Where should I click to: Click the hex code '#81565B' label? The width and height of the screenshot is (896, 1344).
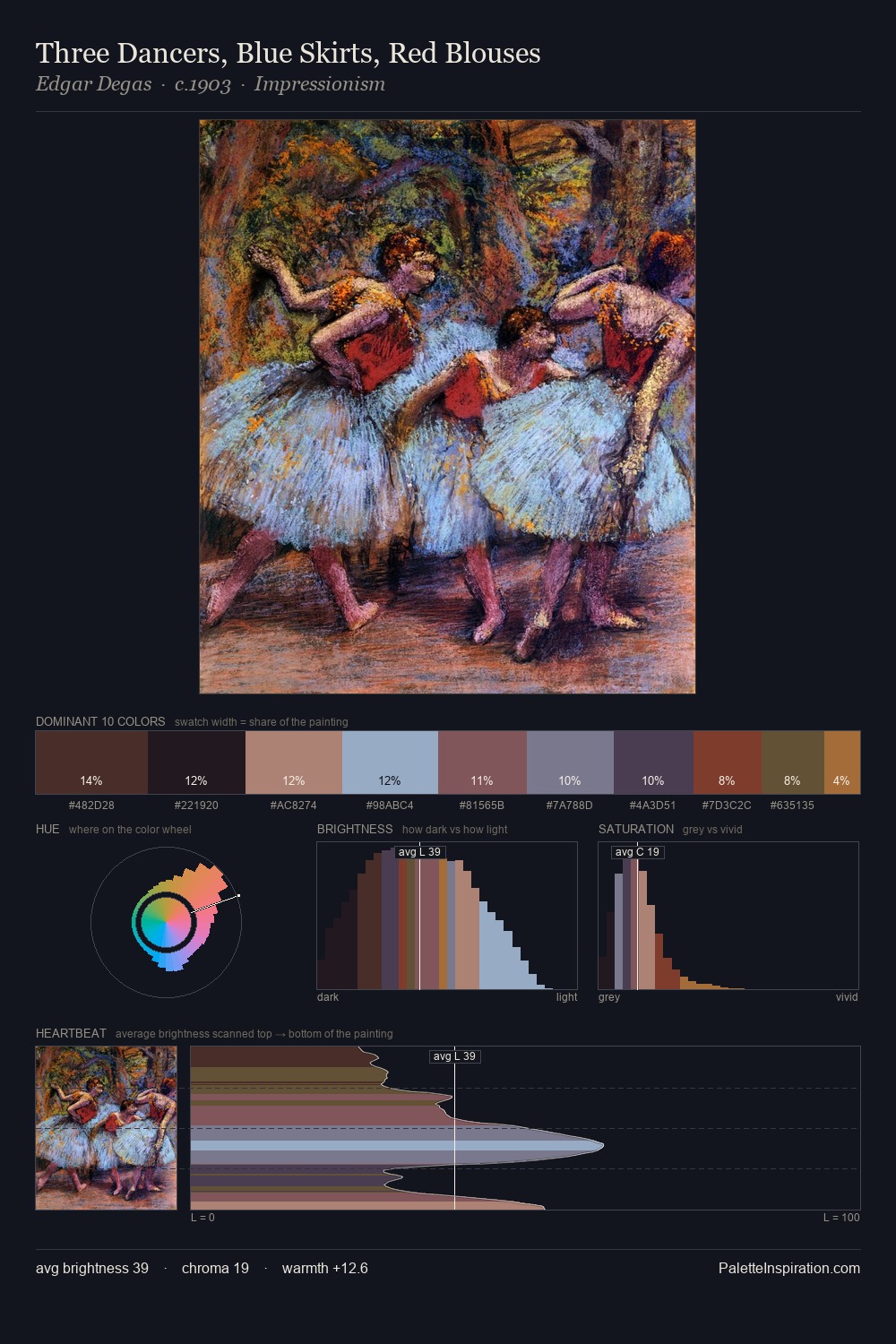pyautogui.click(x=482, y=805)
